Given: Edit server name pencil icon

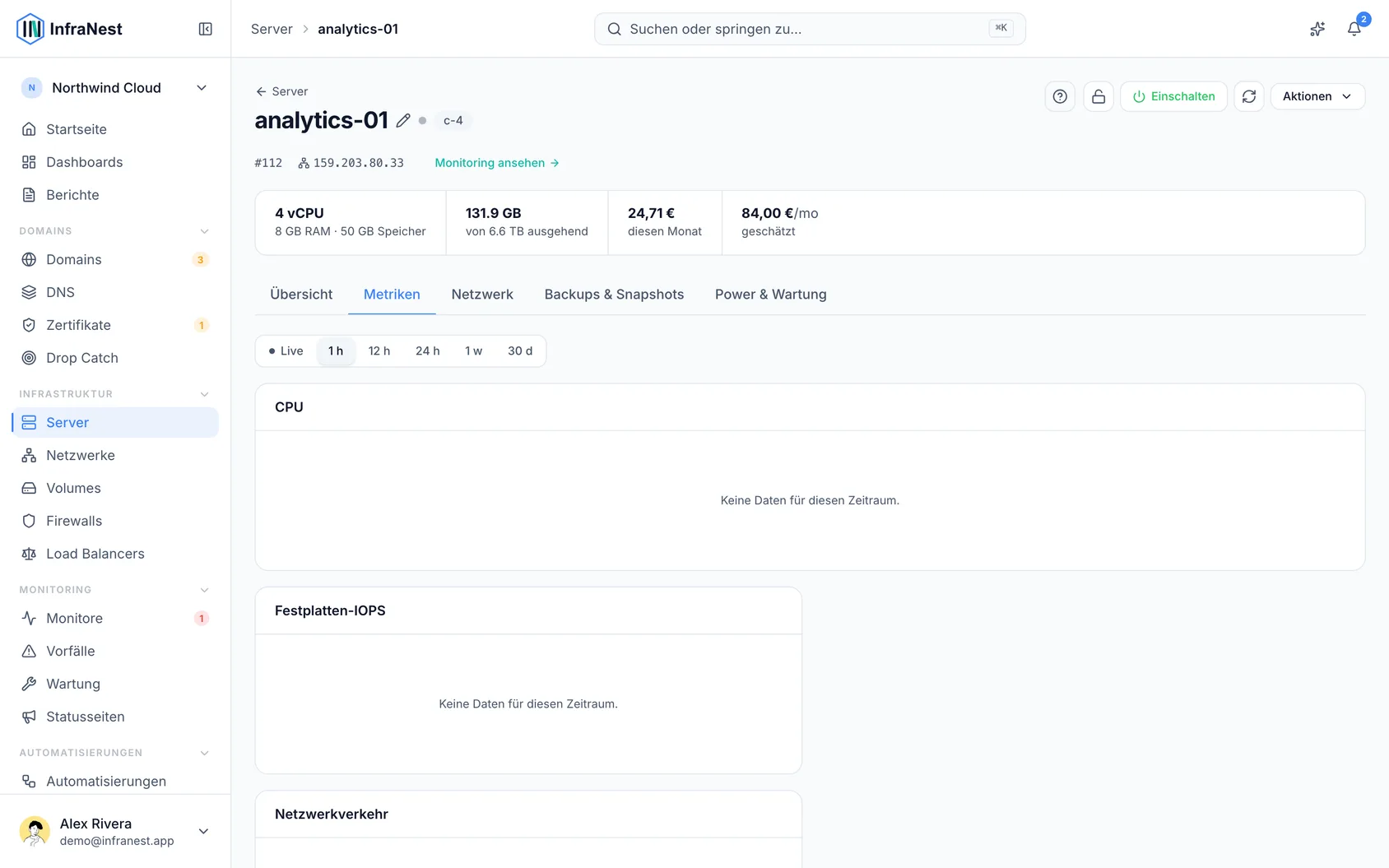Looking at the screenshot, I should click(403, 120).
